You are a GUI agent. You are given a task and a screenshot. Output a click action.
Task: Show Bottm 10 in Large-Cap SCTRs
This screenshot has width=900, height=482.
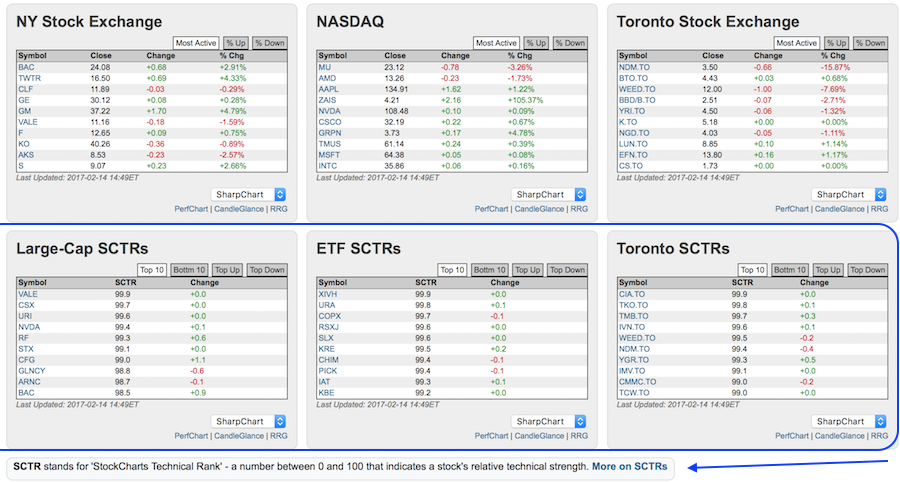(190, 270)
